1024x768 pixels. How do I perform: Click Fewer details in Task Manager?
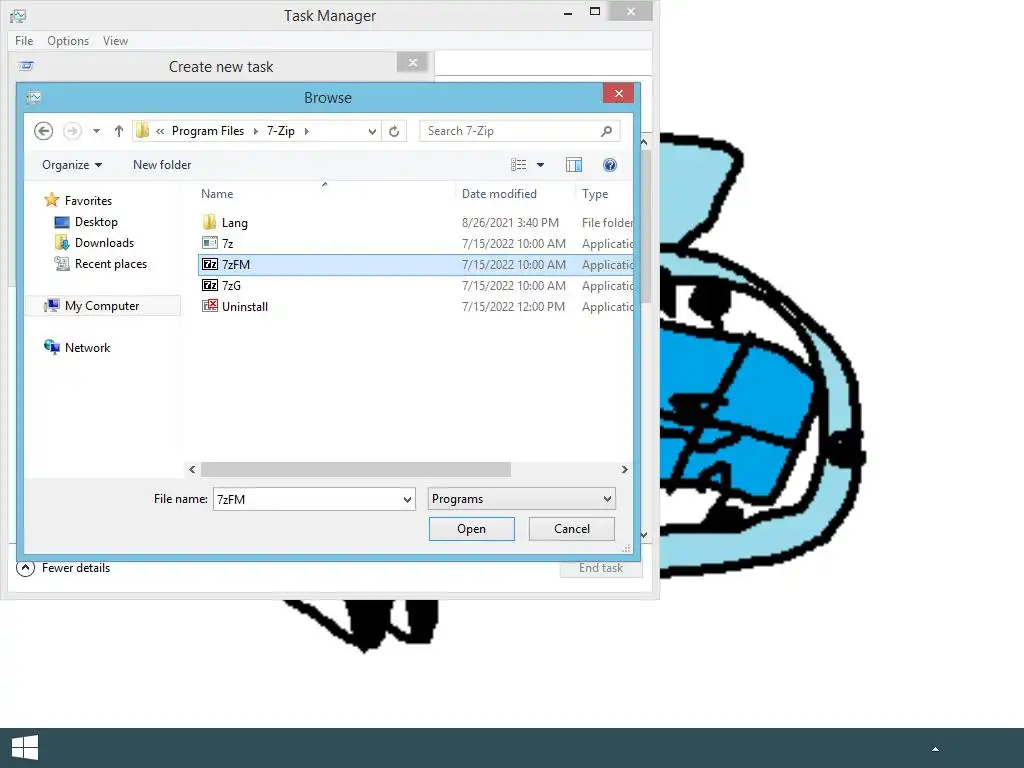click(x=63, y=568)
